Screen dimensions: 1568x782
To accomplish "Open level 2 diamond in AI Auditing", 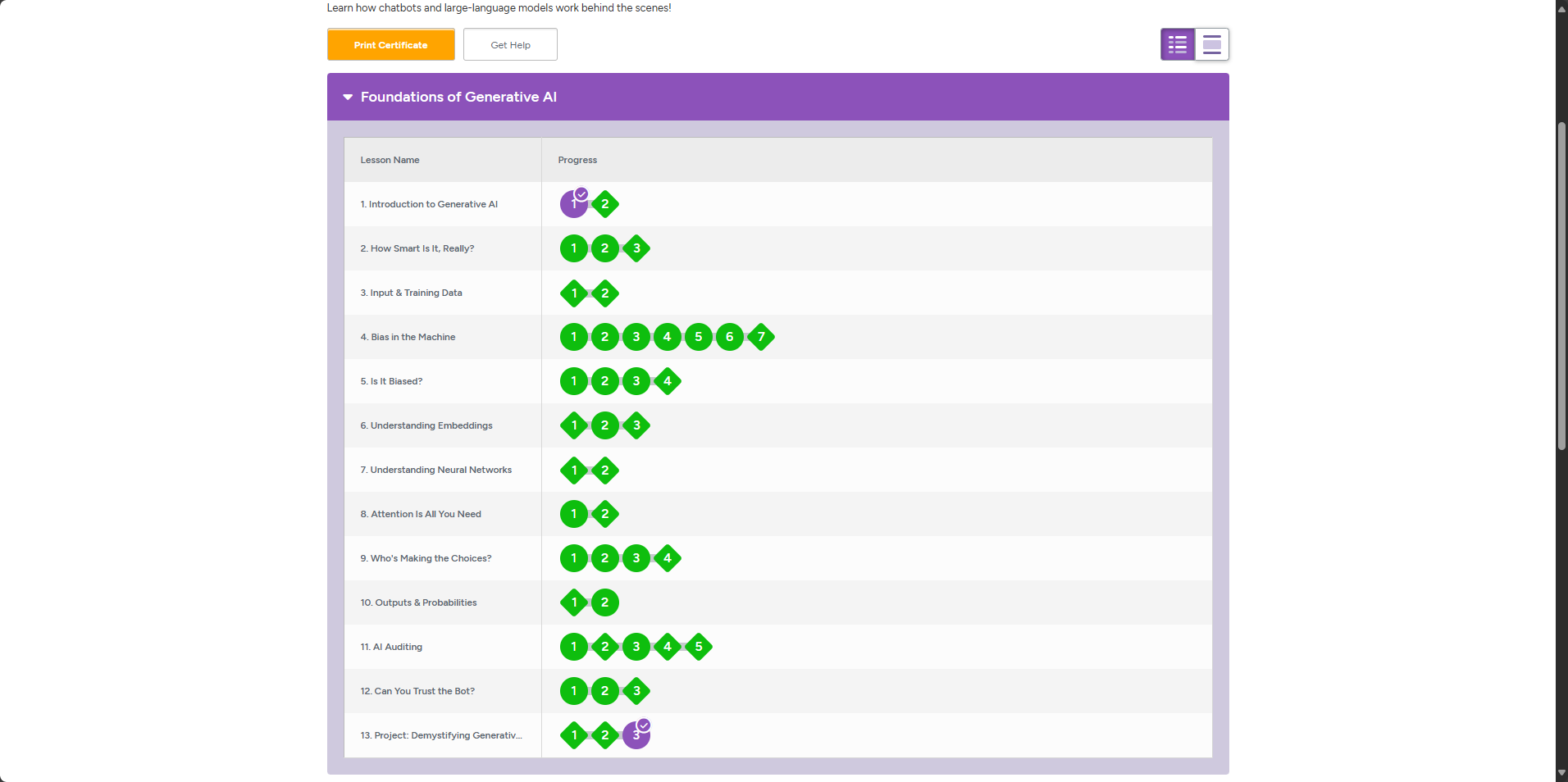I will click(605, 647).
